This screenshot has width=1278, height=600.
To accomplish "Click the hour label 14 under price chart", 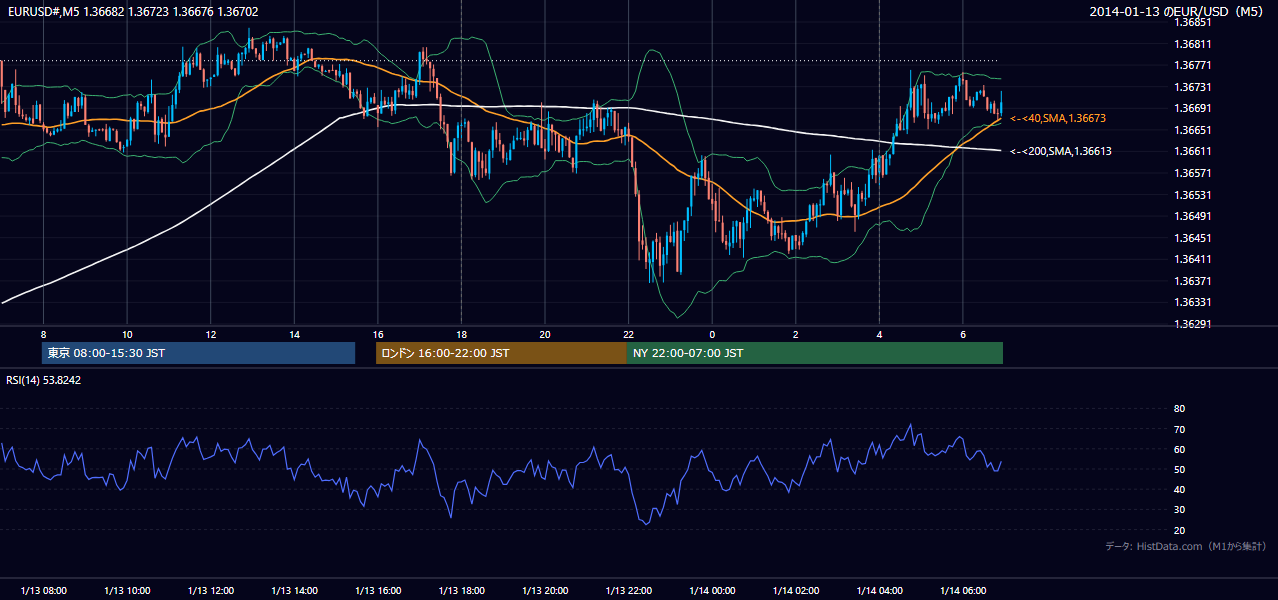I will [x=294, y=334].
